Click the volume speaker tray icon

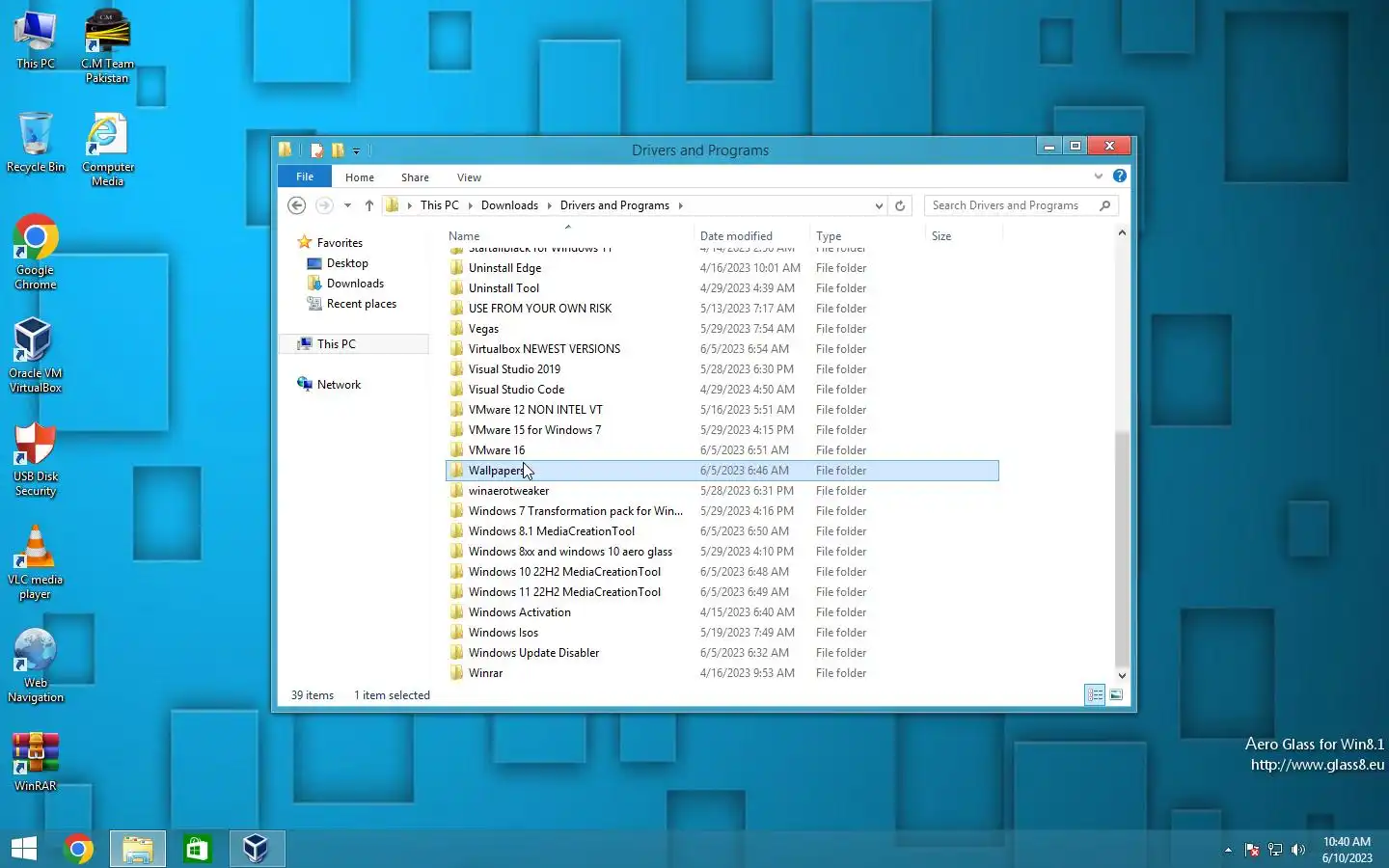click(x=1298, y=850)
